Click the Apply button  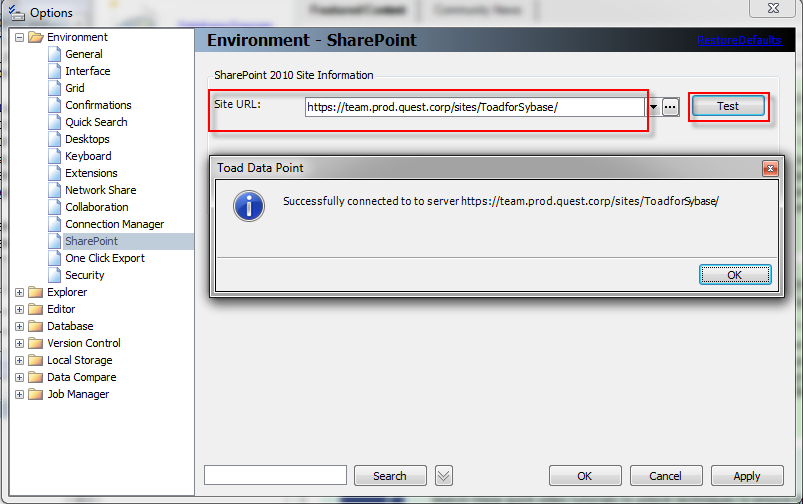coord(747,476)
